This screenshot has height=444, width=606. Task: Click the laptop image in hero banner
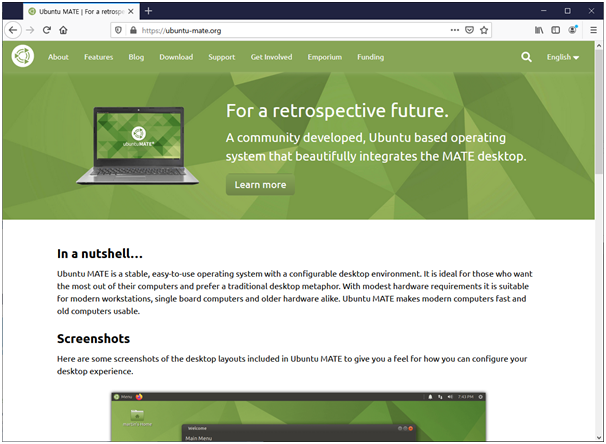click(x=138, y=145)
